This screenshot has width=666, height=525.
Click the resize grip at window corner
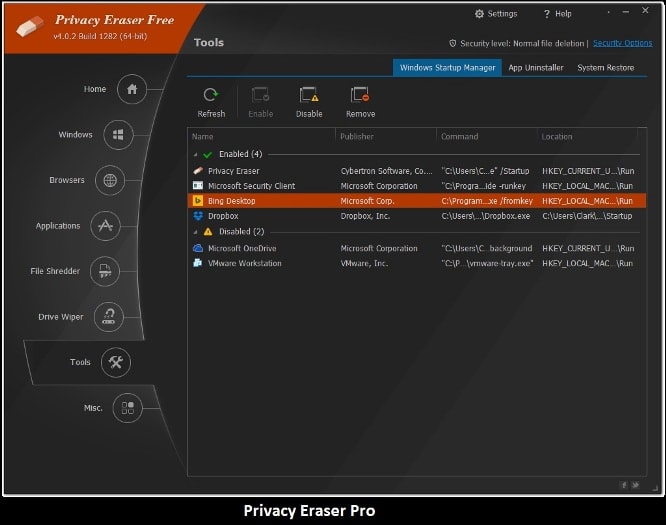click(x=655, y=488)
